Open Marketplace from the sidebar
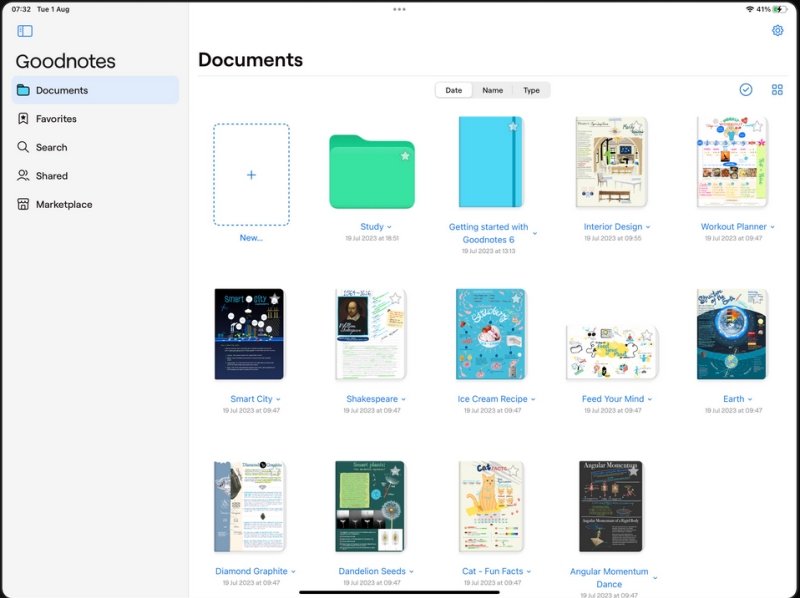This screenshot has height=598, width=800. tap(95, 205)
